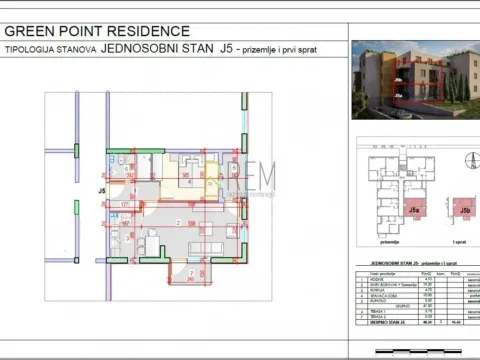Click room number 6 on the upper terrace
480x360 pixels.
234,168
